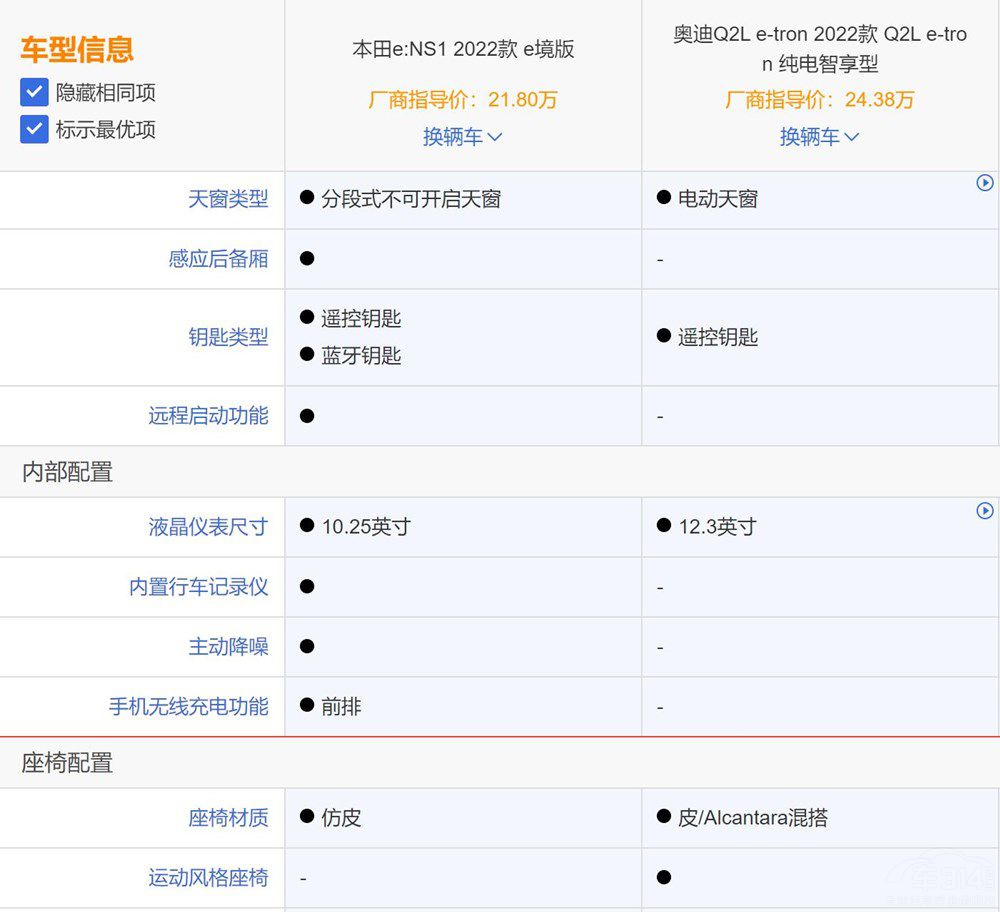This screenshot has width=1000, height=912.
Task: Click the 内部配置 section header
Action: pyautogui.click(x=67, y=472)
